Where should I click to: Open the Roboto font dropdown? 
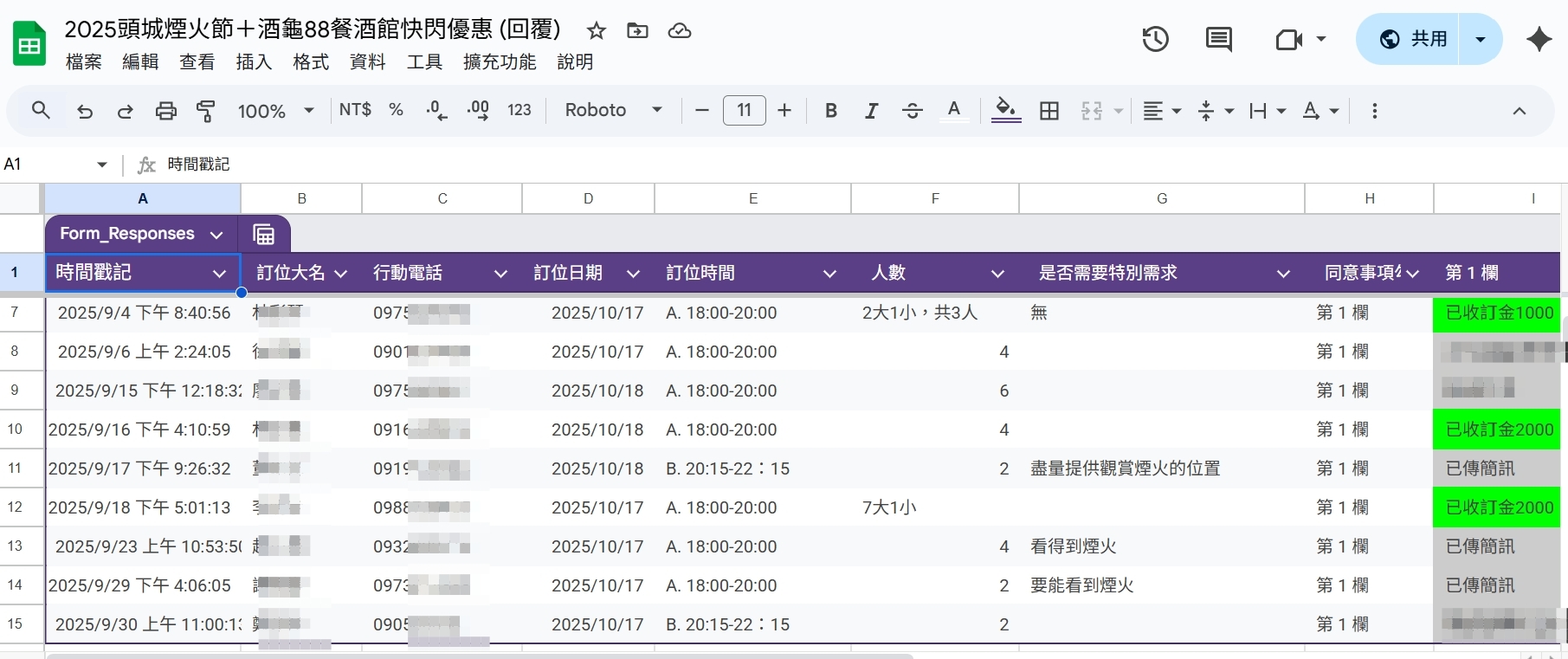point(614,110)
